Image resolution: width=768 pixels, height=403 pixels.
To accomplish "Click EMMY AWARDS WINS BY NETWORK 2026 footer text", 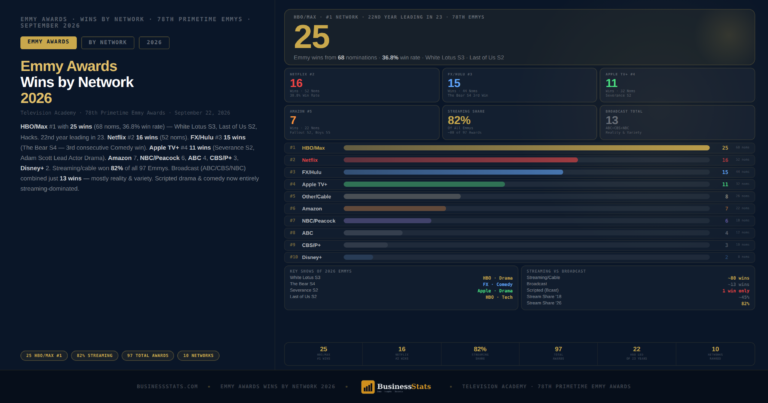I will click(x=278, y=387).
